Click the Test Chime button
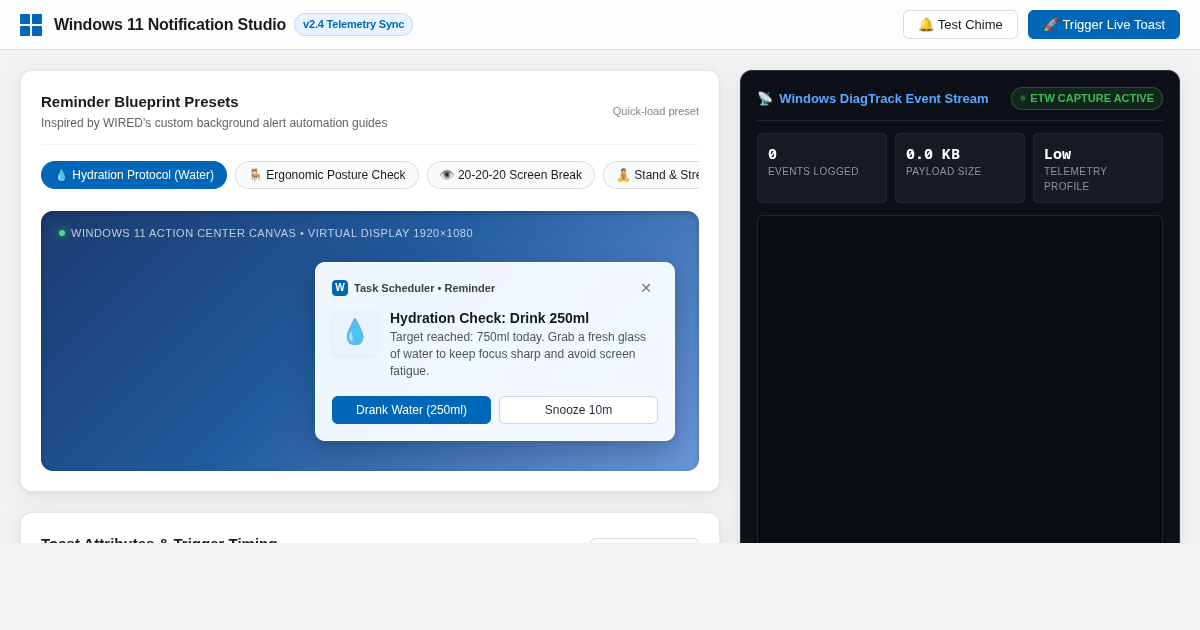The height and width of the screenshot is (630, 1200). point(960,25)
